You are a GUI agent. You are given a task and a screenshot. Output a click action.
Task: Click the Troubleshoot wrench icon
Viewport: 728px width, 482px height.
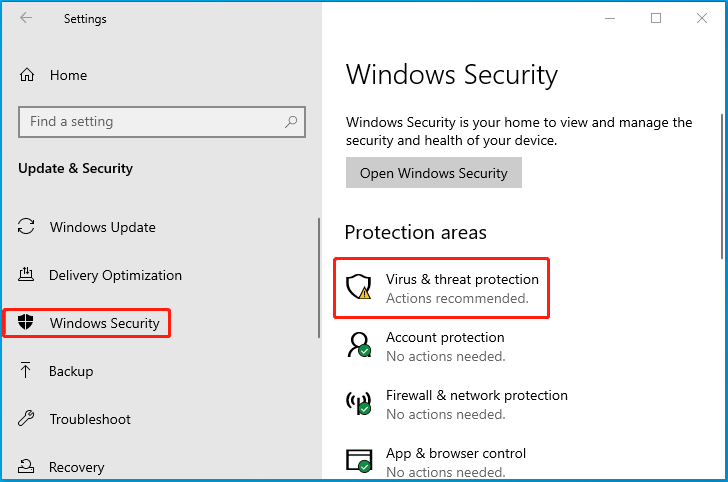[27, 419]
